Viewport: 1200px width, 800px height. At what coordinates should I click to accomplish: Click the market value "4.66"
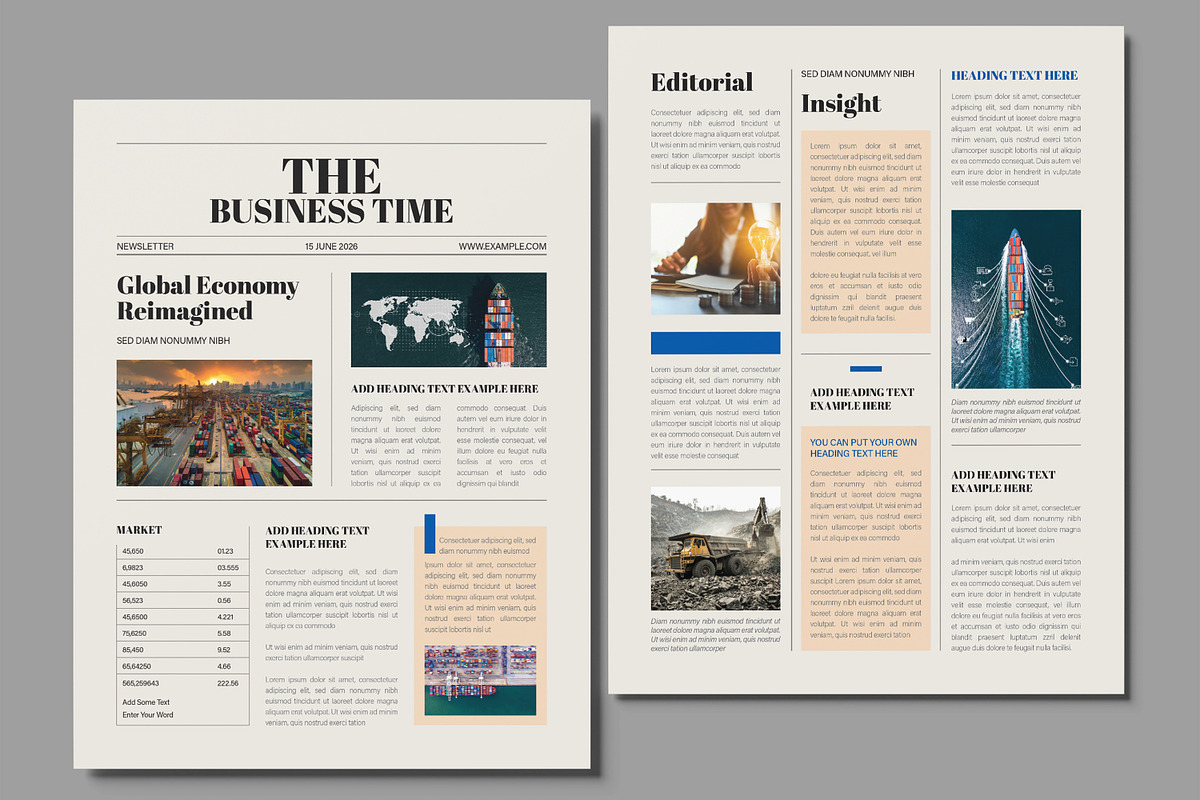tap(224, 666)
